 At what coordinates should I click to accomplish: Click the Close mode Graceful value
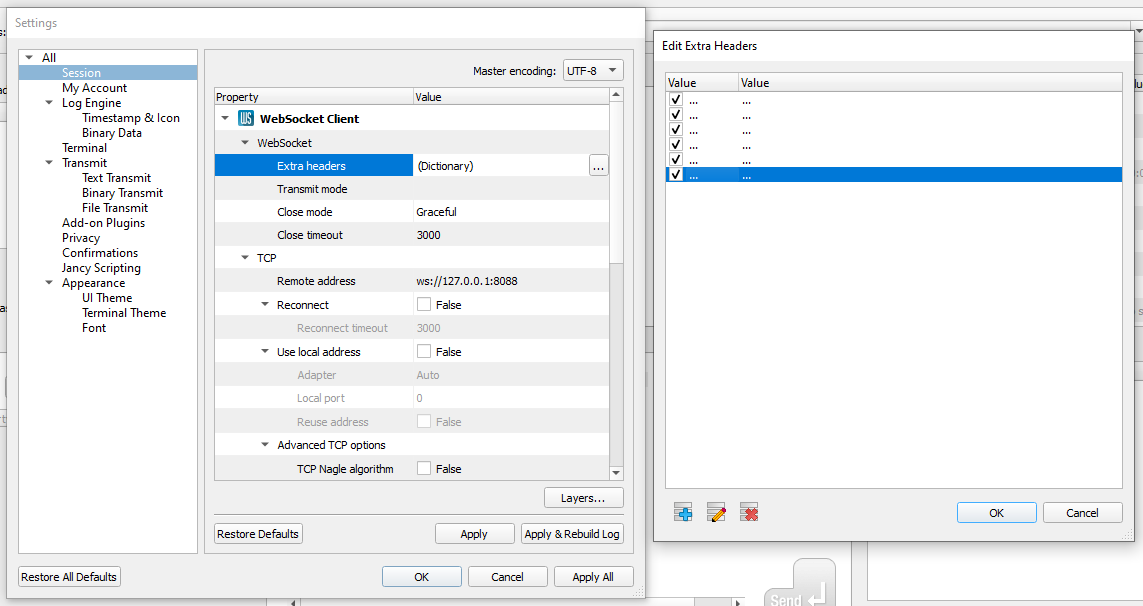437,212
